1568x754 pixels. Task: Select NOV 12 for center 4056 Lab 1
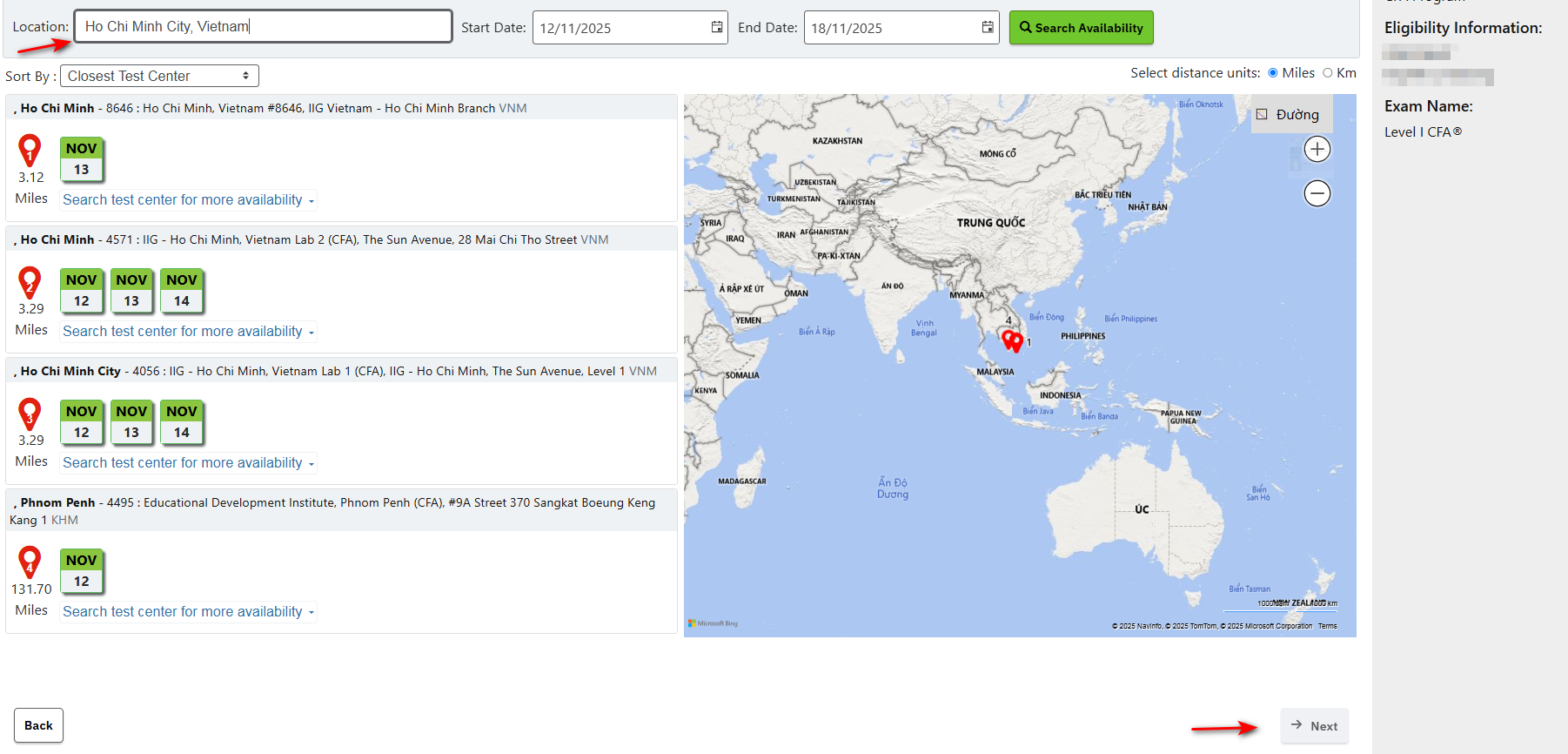[x=82, y=422]
